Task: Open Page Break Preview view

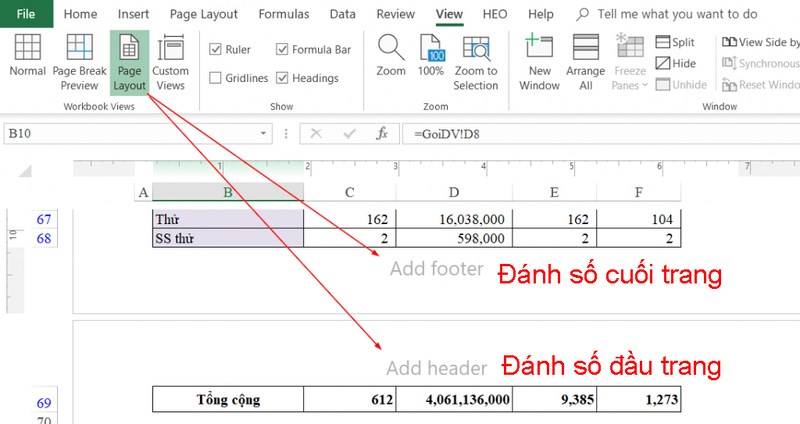Action: 80,62
